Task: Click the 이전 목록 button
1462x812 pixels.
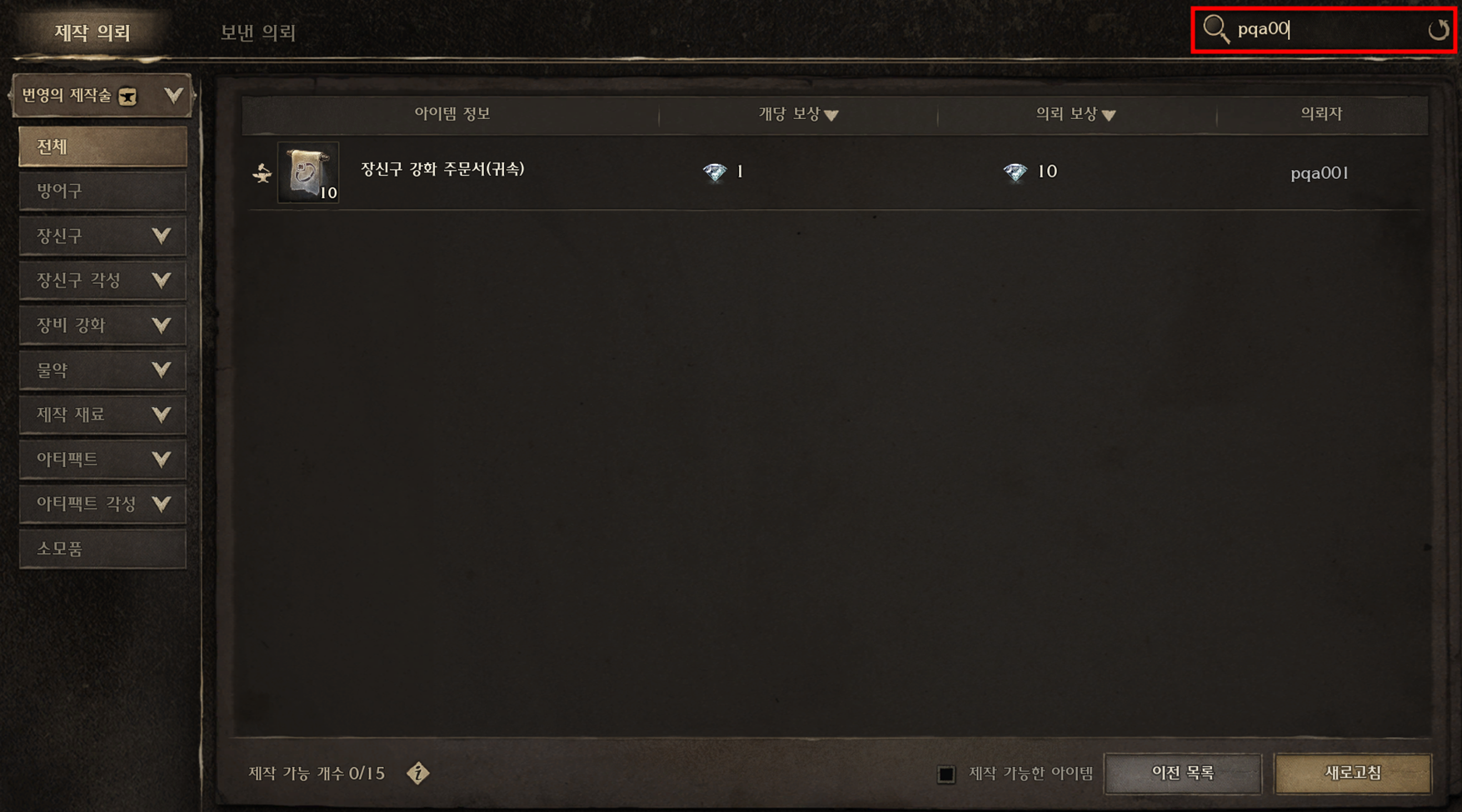Action: 1183,774
